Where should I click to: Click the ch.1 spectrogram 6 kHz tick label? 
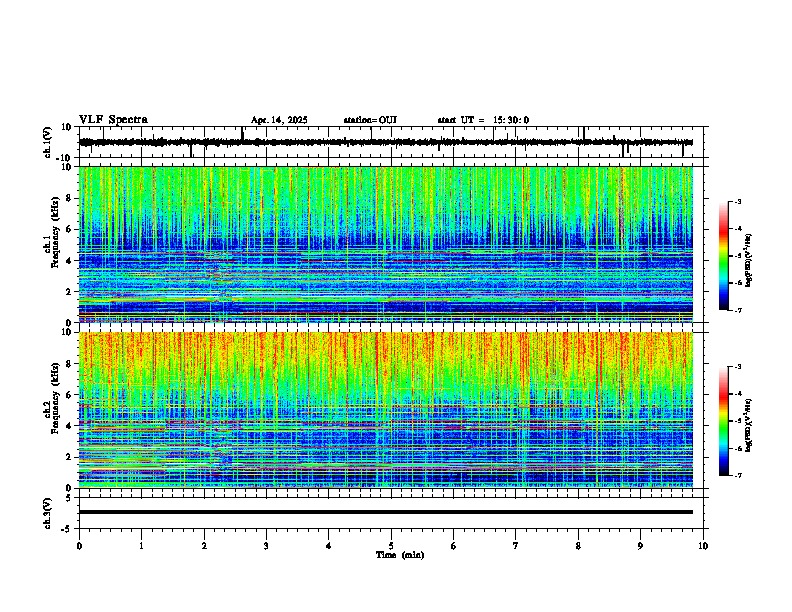point(69,230)
